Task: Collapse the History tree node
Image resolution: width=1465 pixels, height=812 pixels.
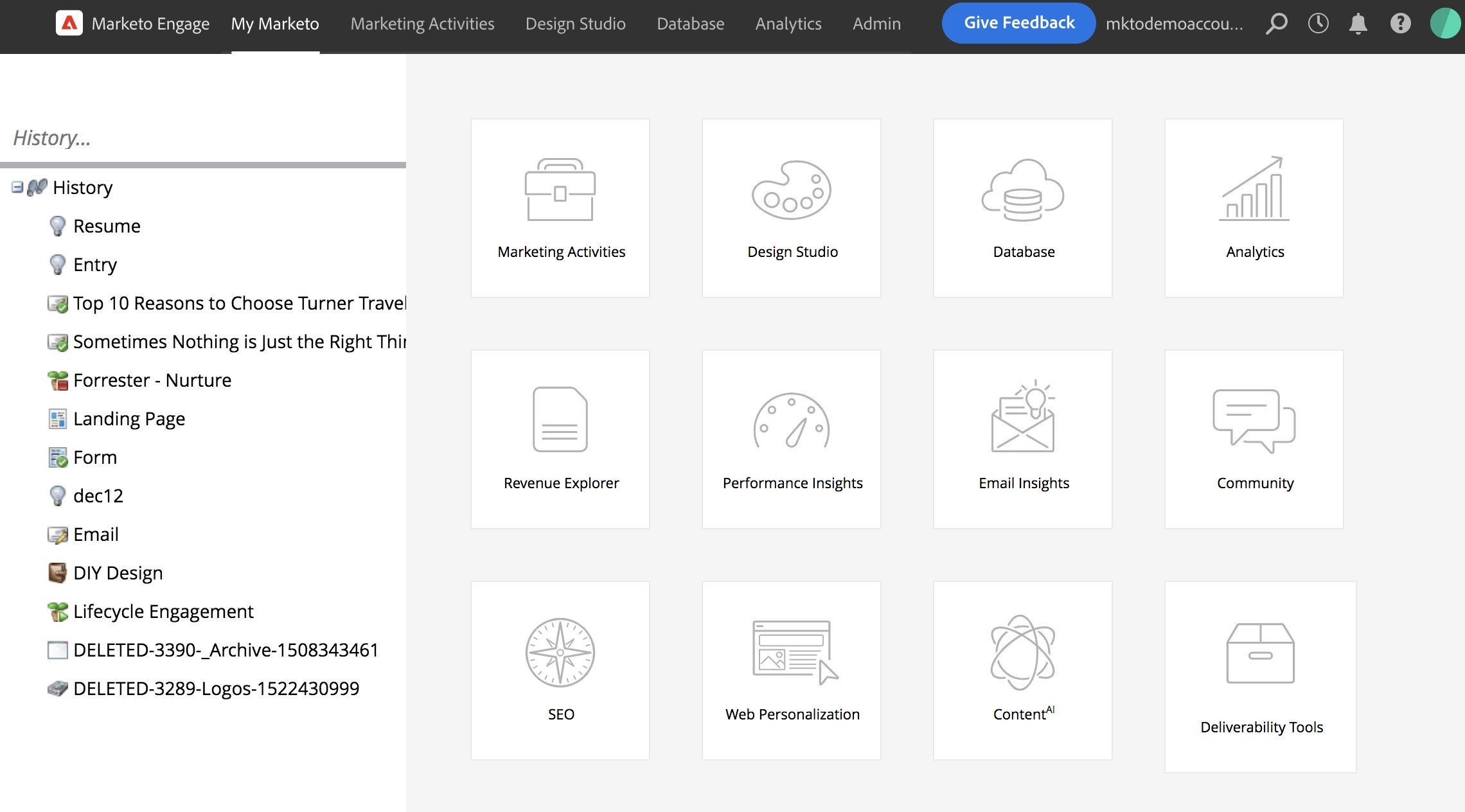Action: (17, 187)
